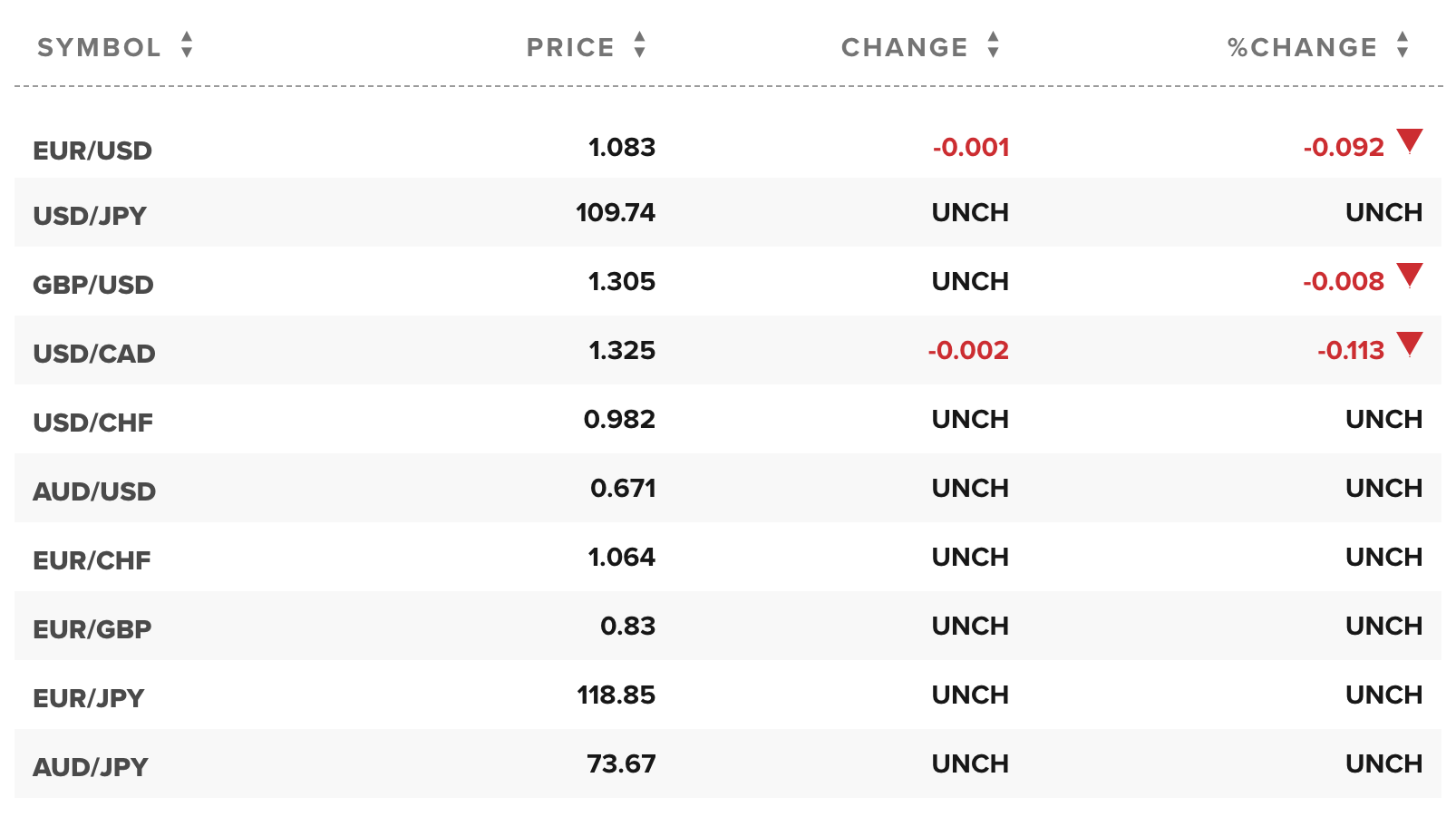
Task: Open the USD/JPY currency pair
Action: coord(90,216)
